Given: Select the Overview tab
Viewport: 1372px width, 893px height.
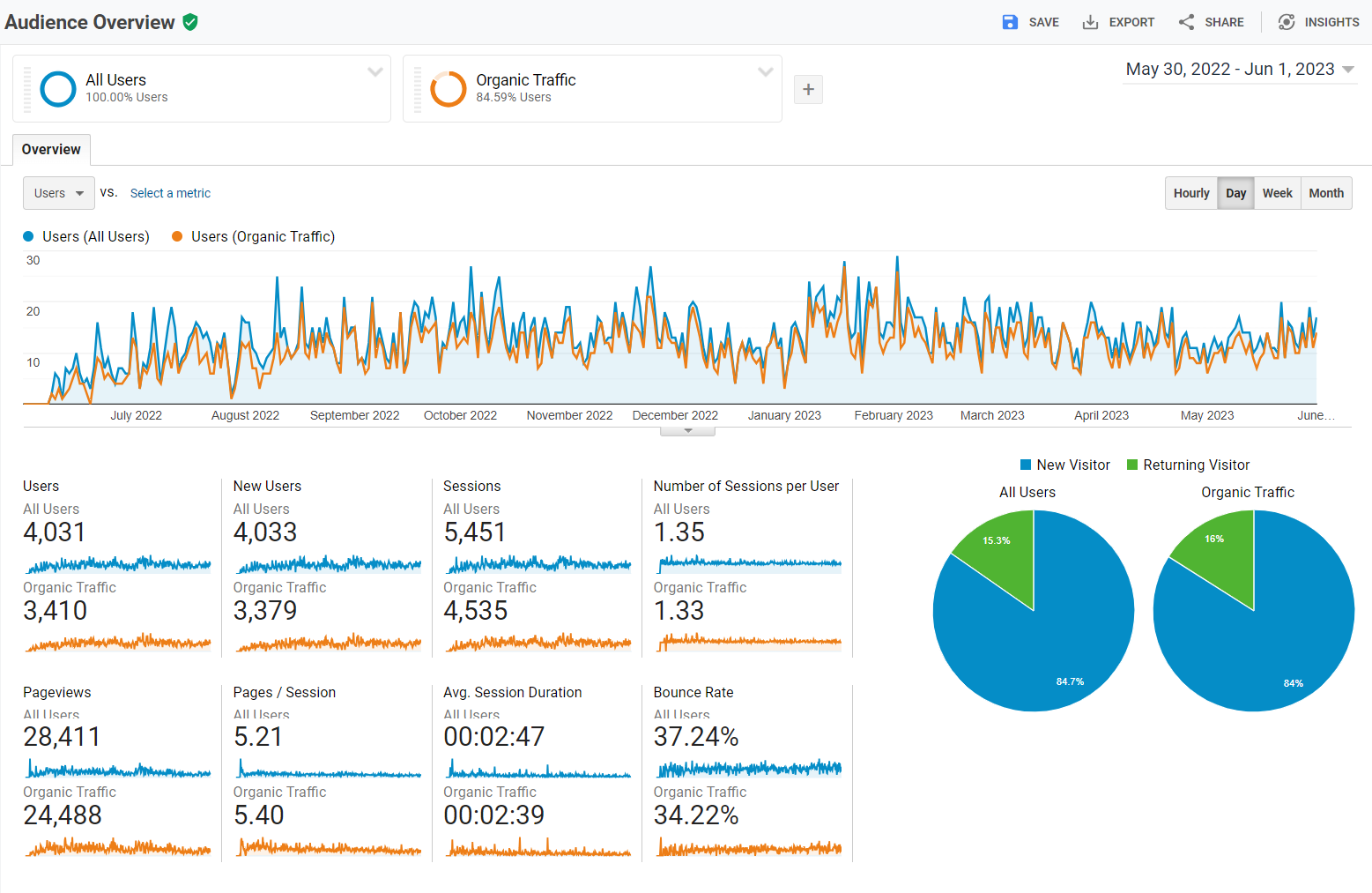Looking at the screenshot, I should pyautogui.click(x=50, y=150).
